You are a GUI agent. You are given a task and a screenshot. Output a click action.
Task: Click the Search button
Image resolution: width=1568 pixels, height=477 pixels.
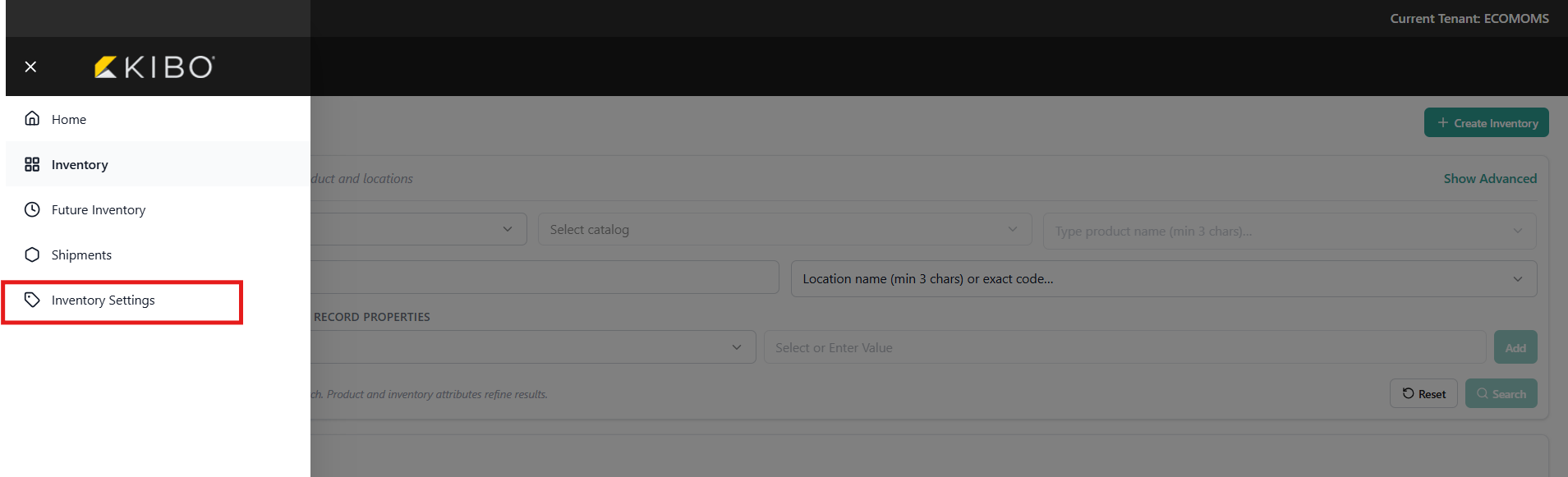[x=1501, y=393]
